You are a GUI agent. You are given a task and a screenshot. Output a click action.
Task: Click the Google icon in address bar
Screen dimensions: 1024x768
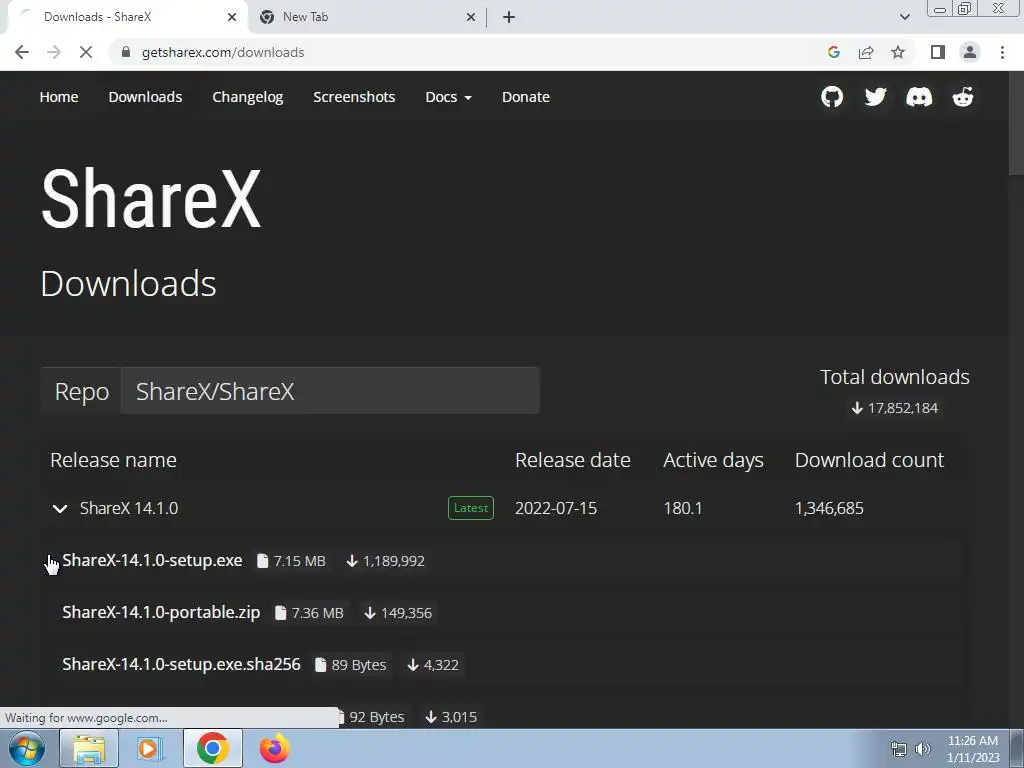pos(833,52)
